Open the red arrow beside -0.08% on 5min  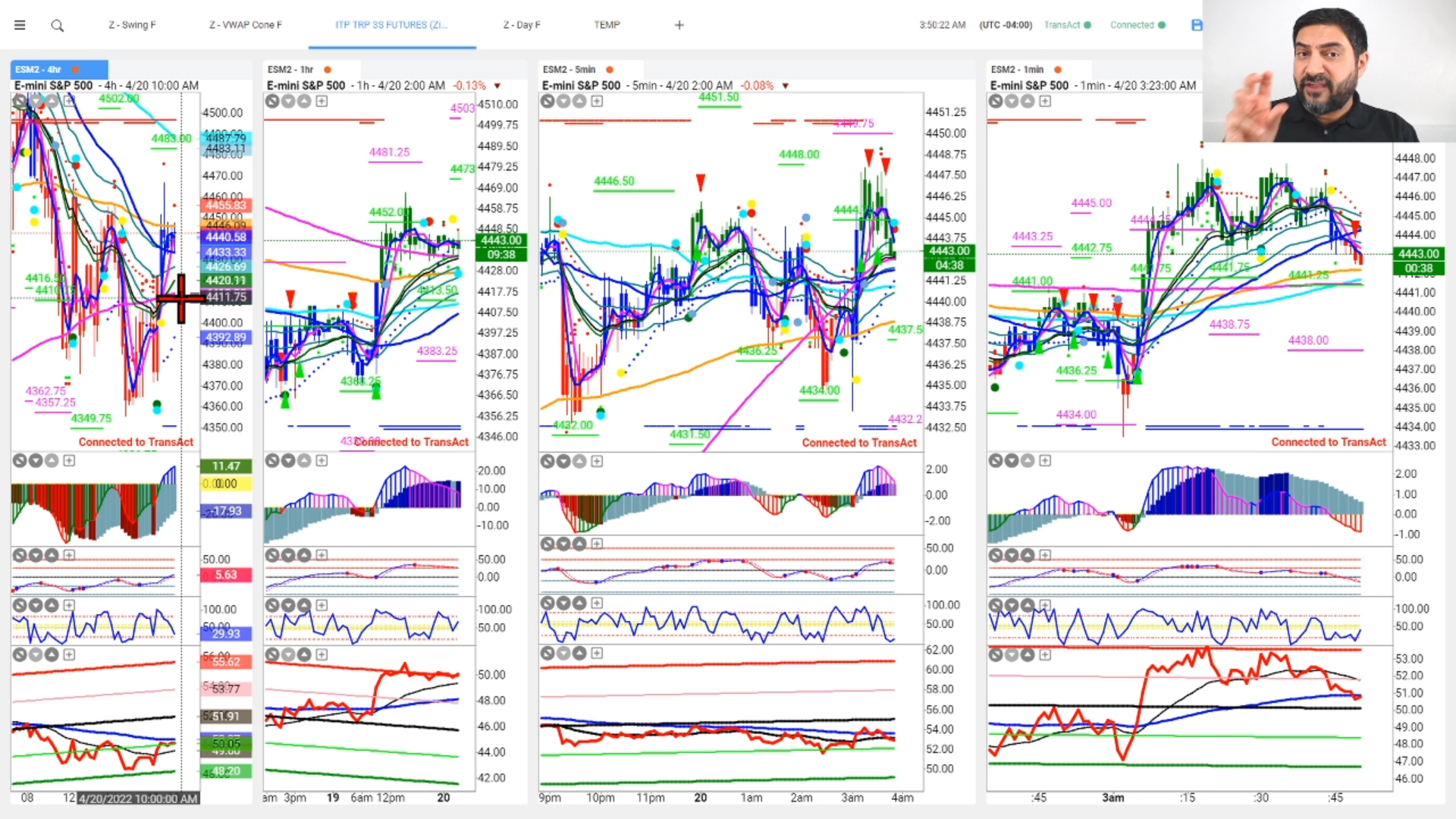pyautogui.click(x=786, y=86)
